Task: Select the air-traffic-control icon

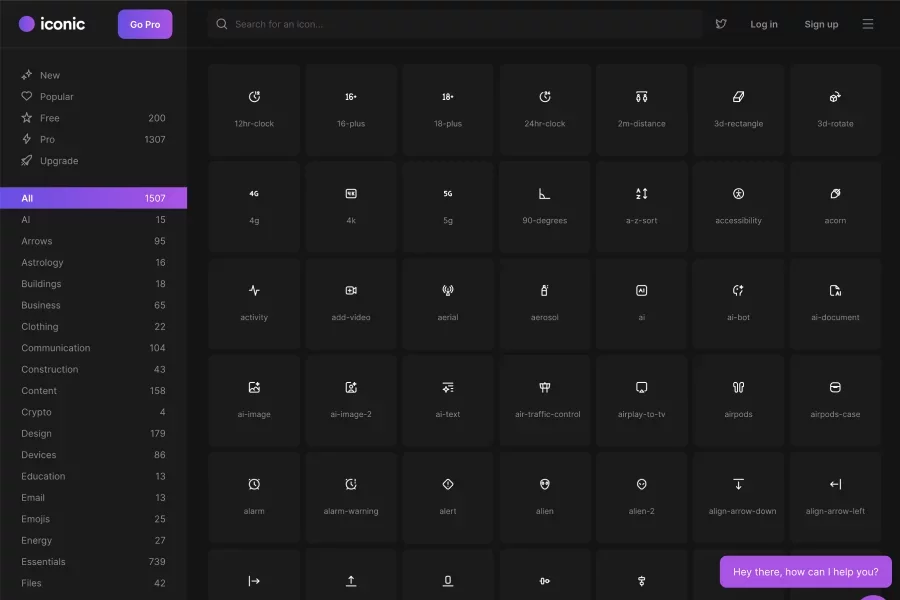Action: [545, 399]
